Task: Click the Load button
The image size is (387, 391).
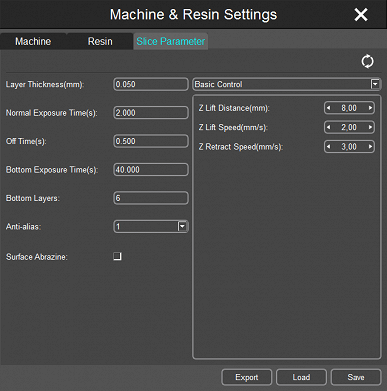Action: click(x=301, y=377)
